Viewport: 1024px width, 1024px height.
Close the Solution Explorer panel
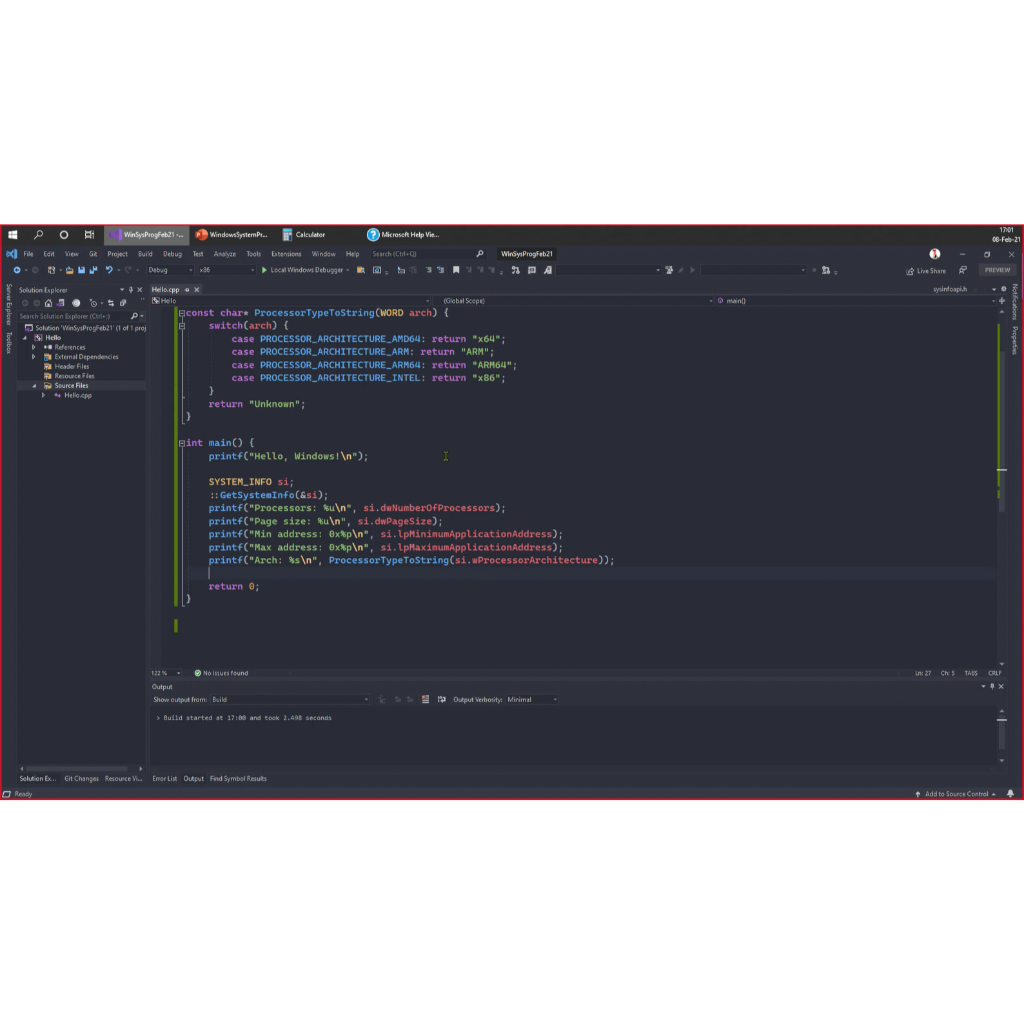tap(140, 289)
